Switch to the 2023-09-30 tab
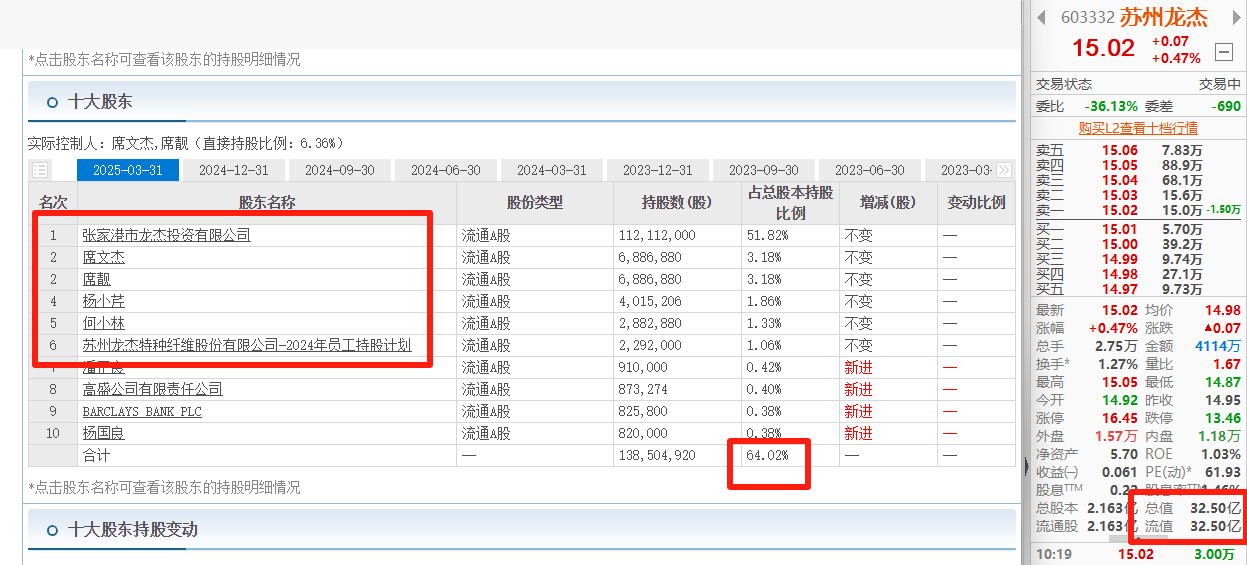 (x=764, y=170)
